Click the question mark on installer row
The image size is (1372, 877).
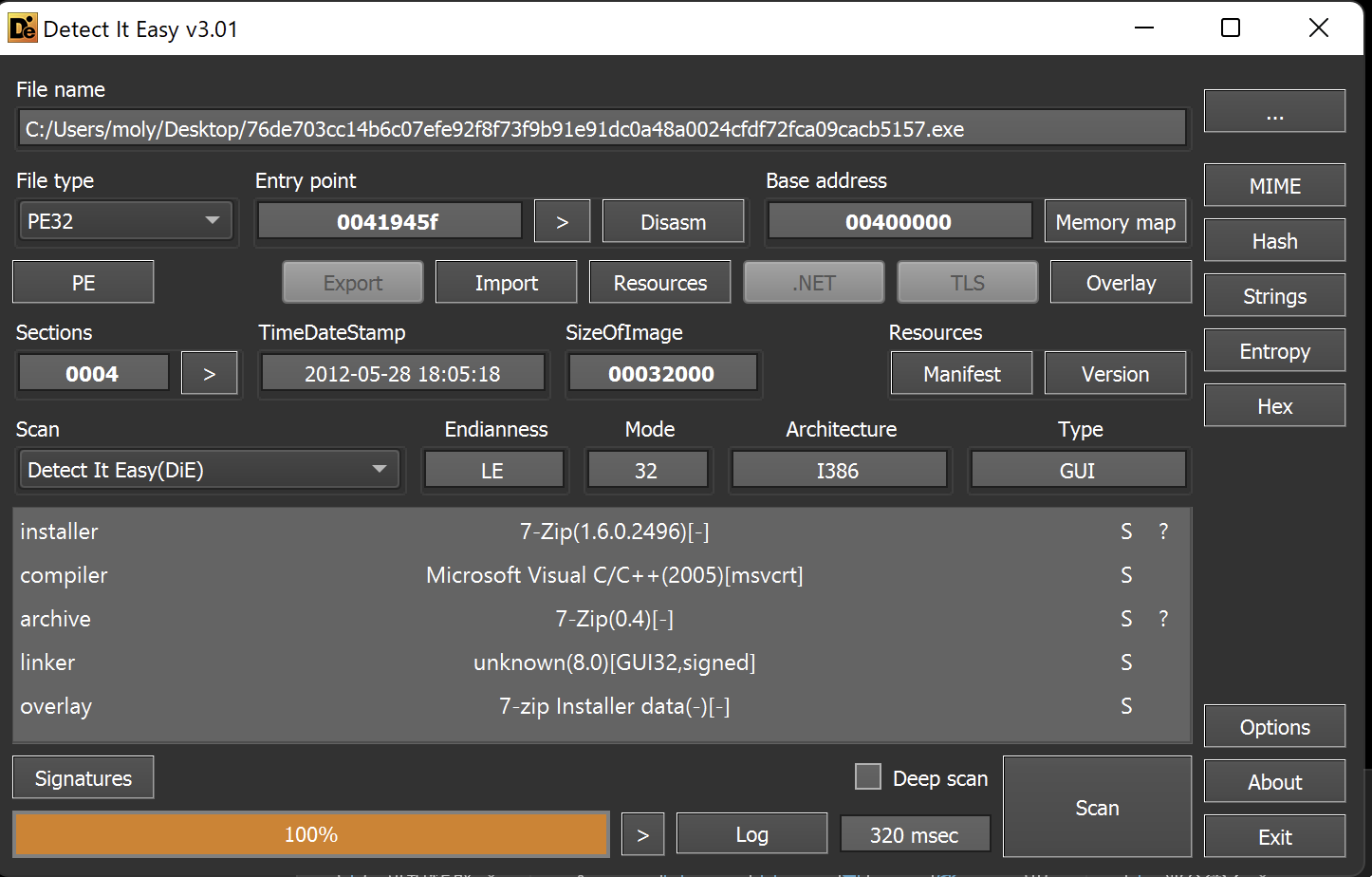[1163, 532]
